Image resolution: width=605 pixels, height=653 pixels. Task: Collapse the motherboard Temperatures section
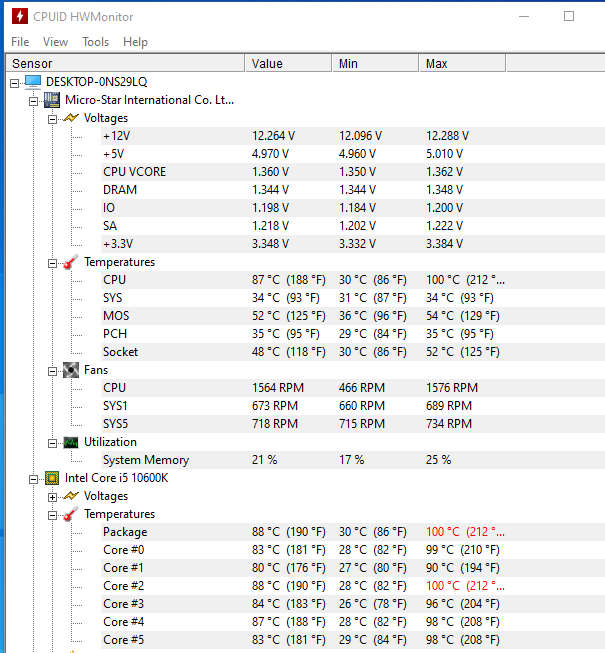point(52,263)
